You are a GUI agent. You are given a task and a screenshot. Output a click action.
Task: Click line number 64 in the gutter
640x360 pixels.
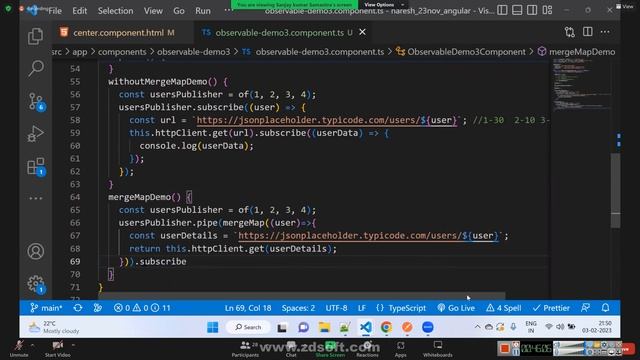pos(75,197)
